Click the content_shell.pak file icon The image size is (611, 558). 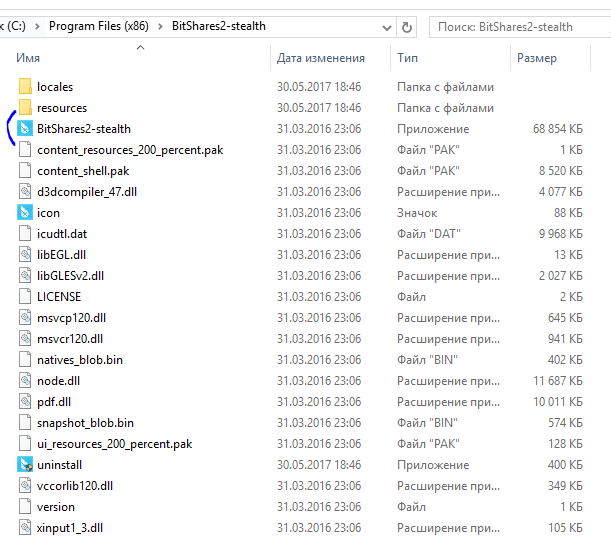pos(25,171)
